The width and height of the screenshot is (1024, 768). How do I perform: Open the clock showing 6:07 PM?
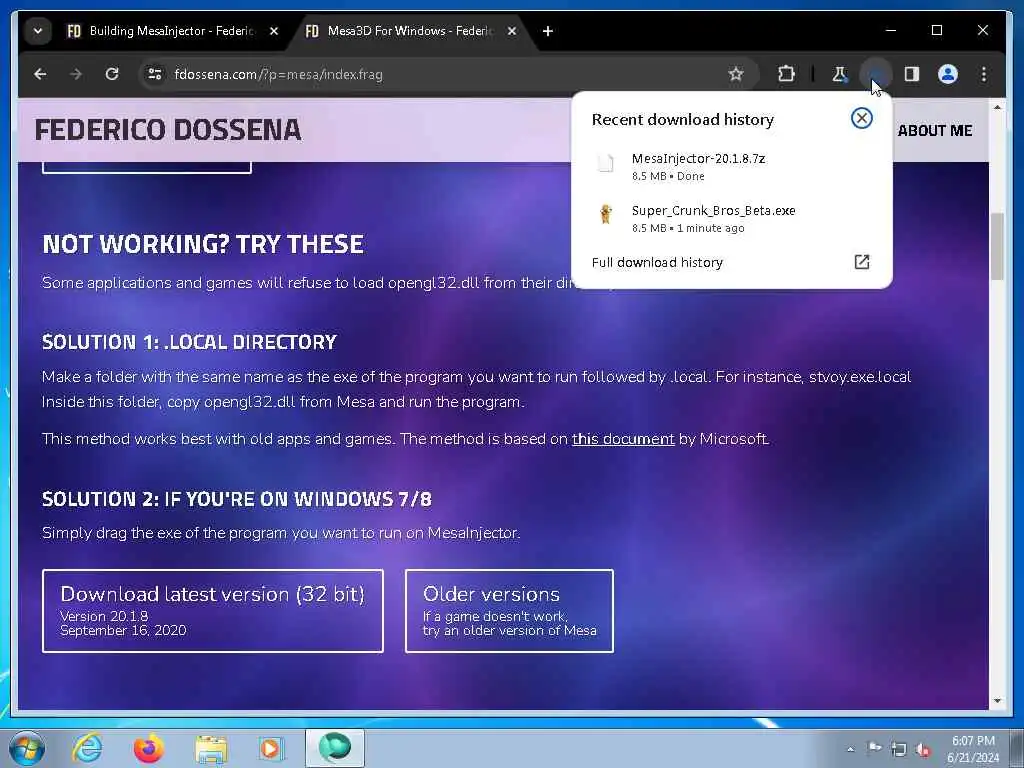pos(973,749)
